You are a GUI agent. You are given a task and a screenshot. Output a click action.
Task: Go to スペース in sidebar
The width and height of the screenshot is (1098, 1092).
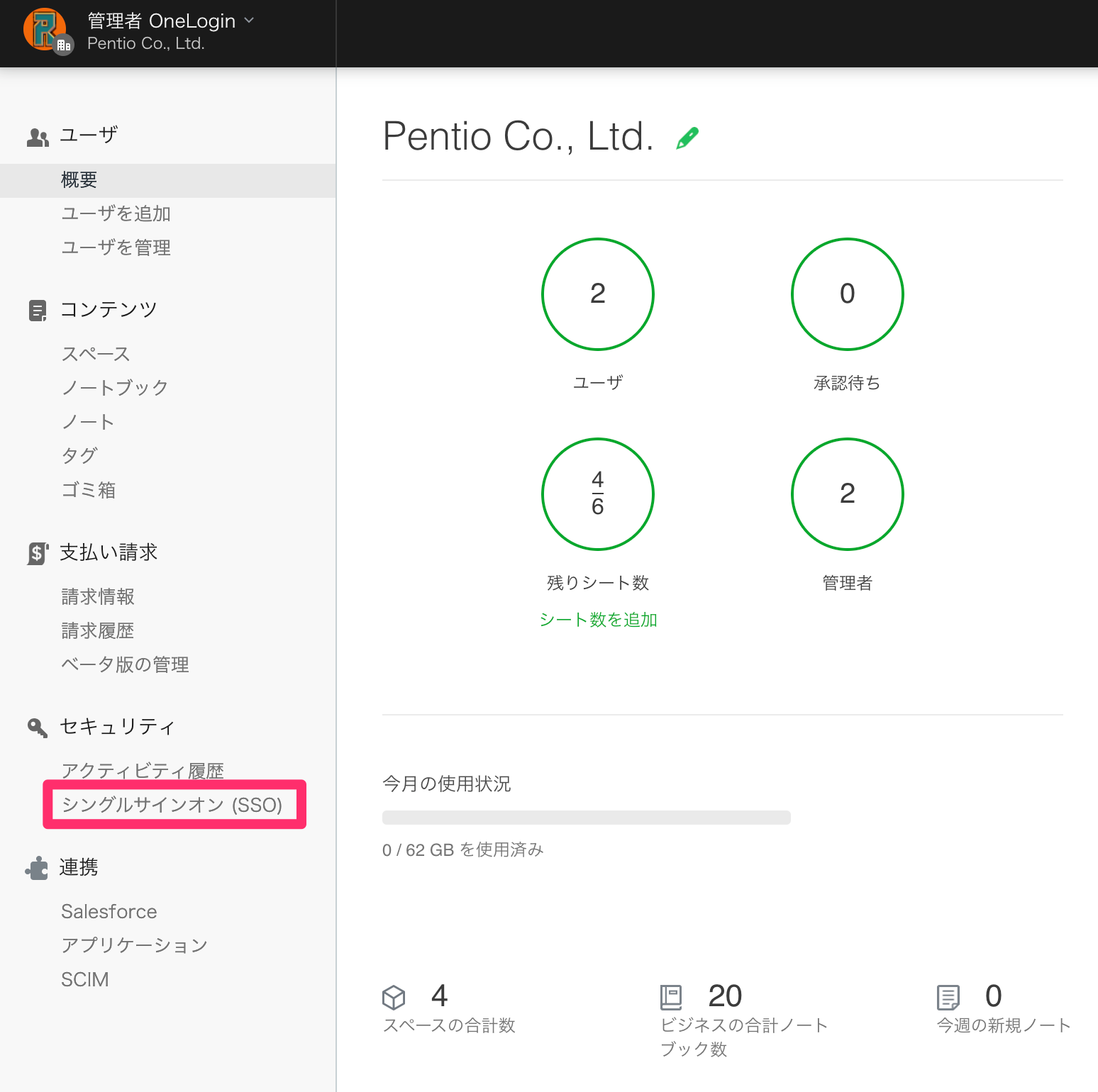tap(96, 354)
